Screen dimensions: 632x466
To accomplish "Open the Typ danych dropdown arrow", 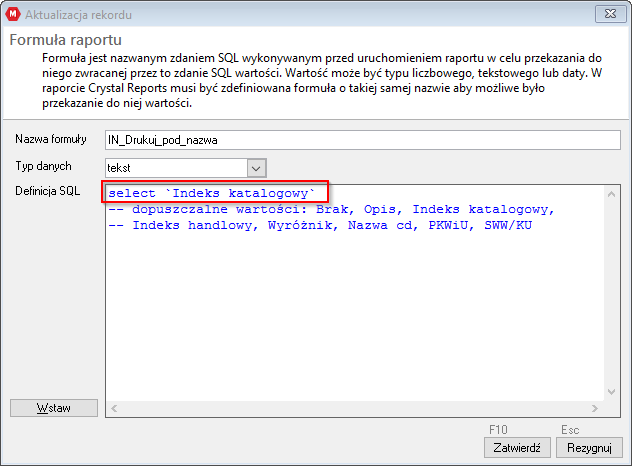I will (255, 168).
